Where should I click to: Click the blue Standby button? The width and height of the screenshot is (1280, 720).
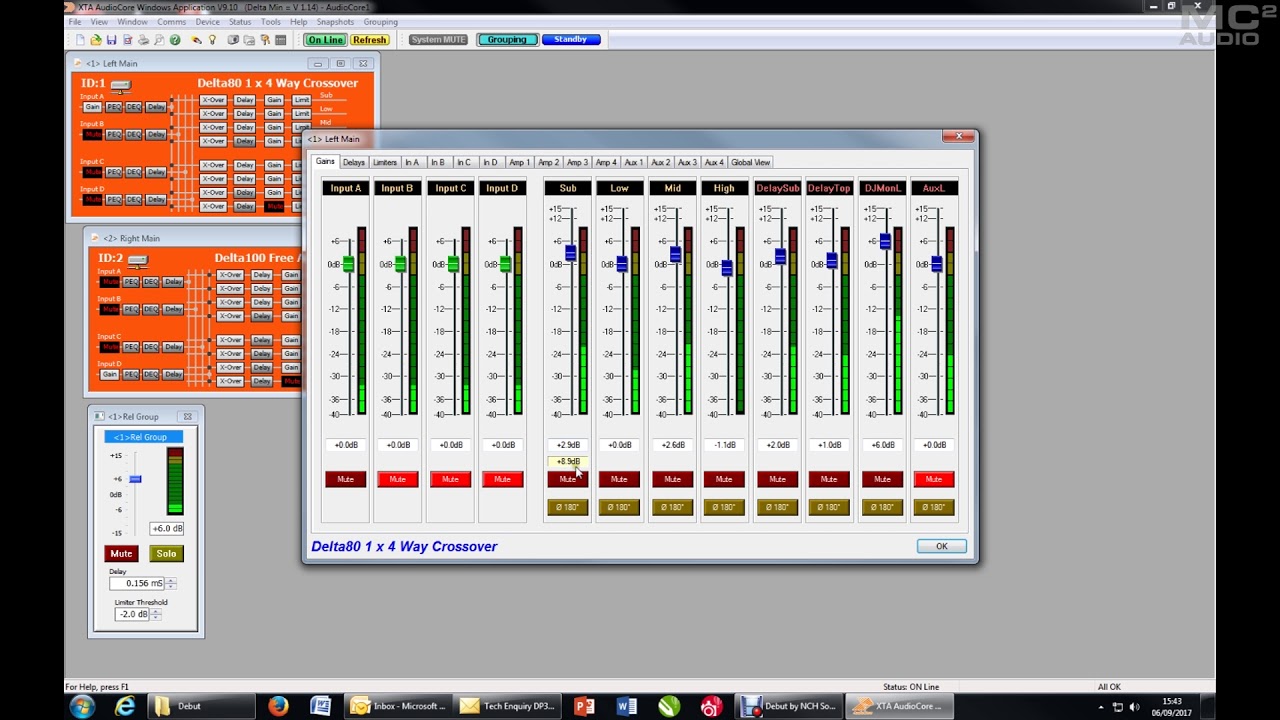(570, 40)
